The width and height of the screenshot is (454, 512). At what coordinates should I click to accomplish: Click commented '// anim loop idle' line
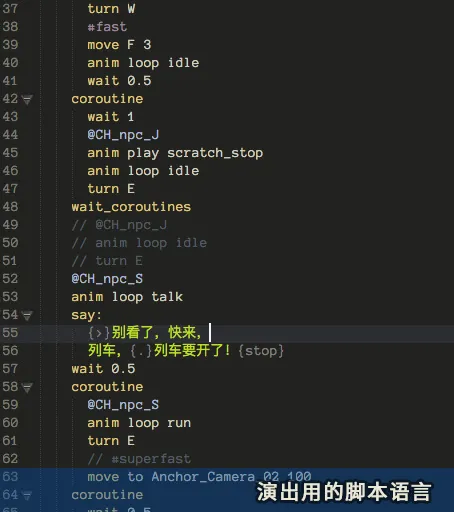coord(139,243)
